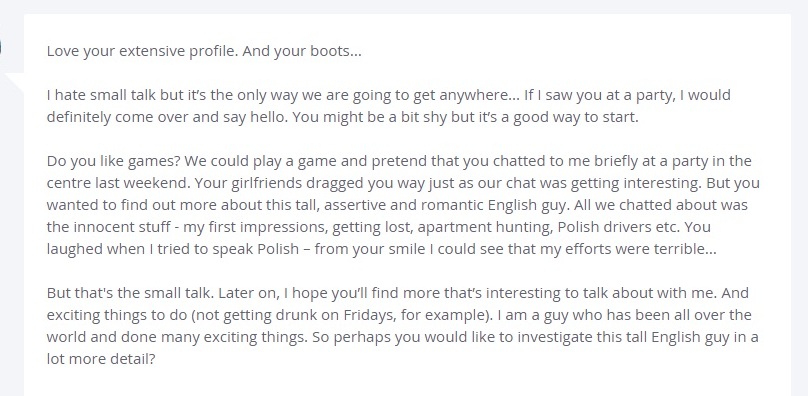Viewport: 808px width, 396px height.
Task: Click the phrase 'definitely come over and say hello'
Action: click(167, 118)
